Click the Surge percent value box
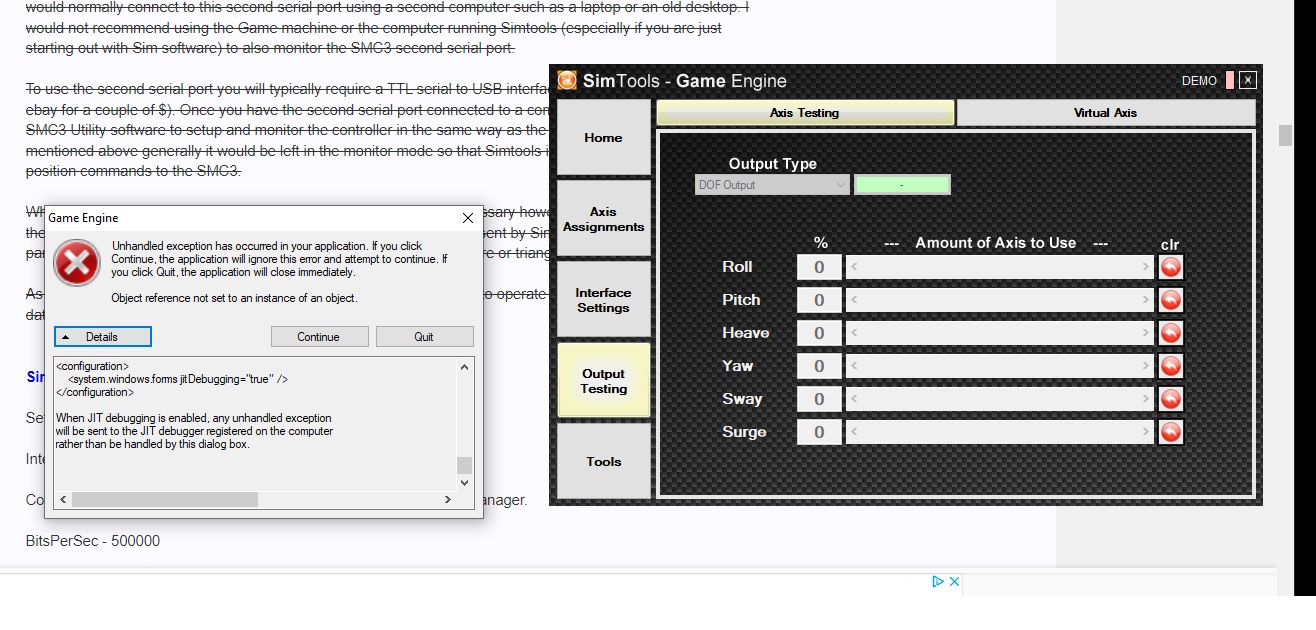 point(819,432)
